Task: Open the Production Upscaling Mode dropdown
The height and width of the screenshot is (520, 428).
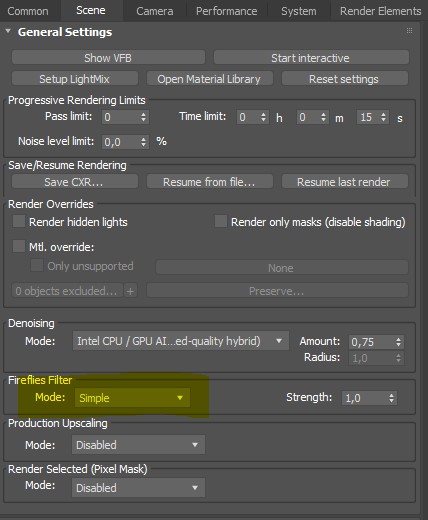Action: click(x=138, y=445)
